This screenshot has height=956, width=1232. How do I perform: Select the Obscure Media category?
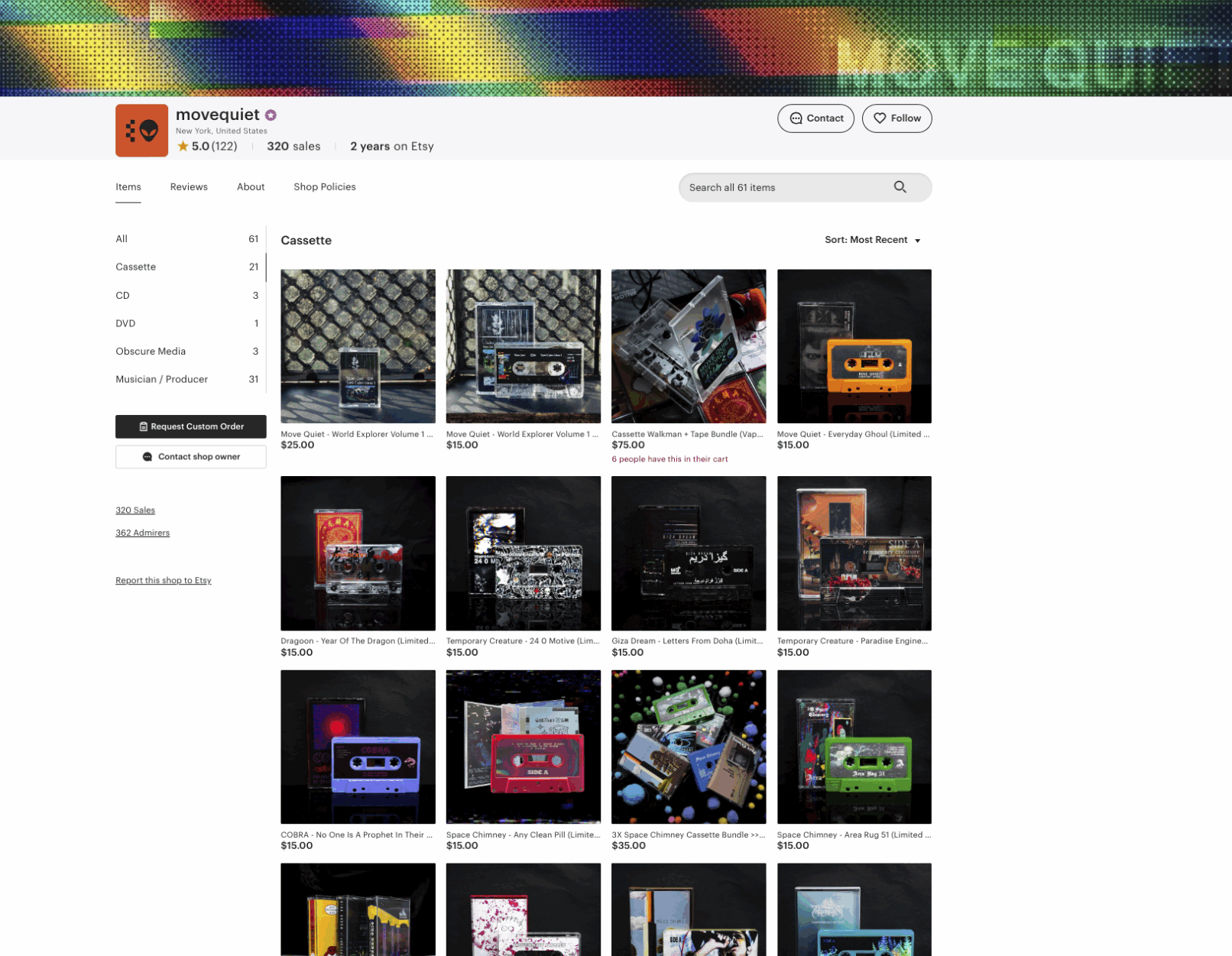click(151, 352)
